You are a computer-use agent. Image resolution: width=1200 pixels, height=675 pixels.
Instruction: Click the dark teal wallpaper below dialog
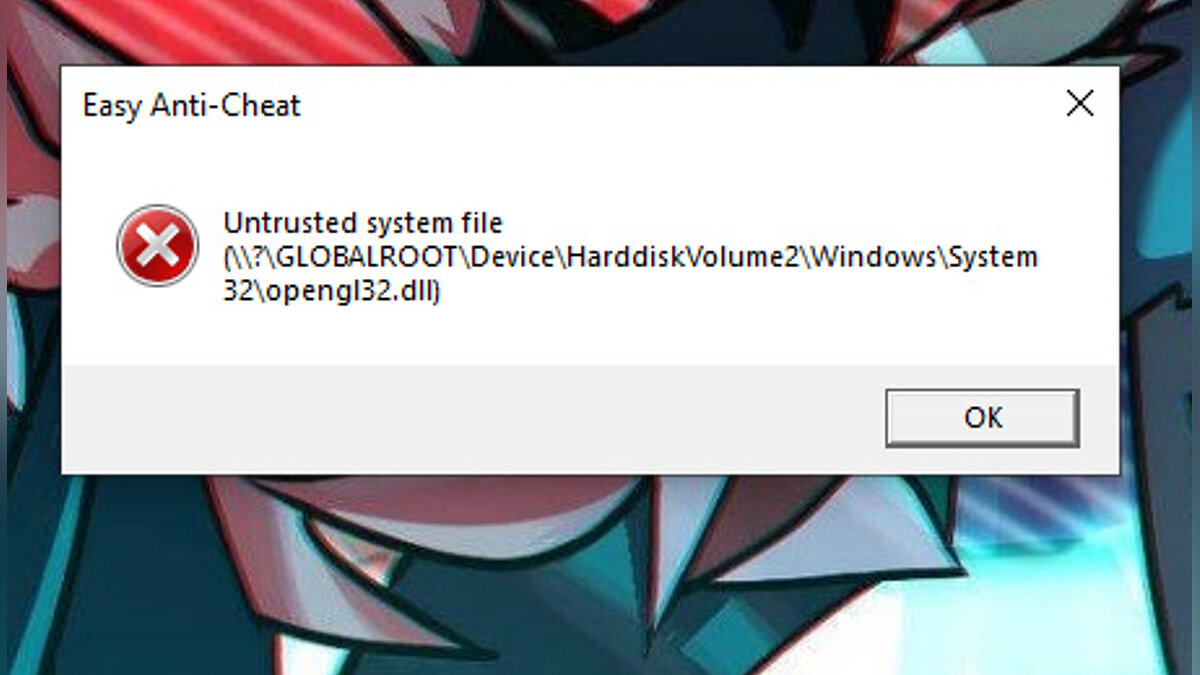coord(100,600)
